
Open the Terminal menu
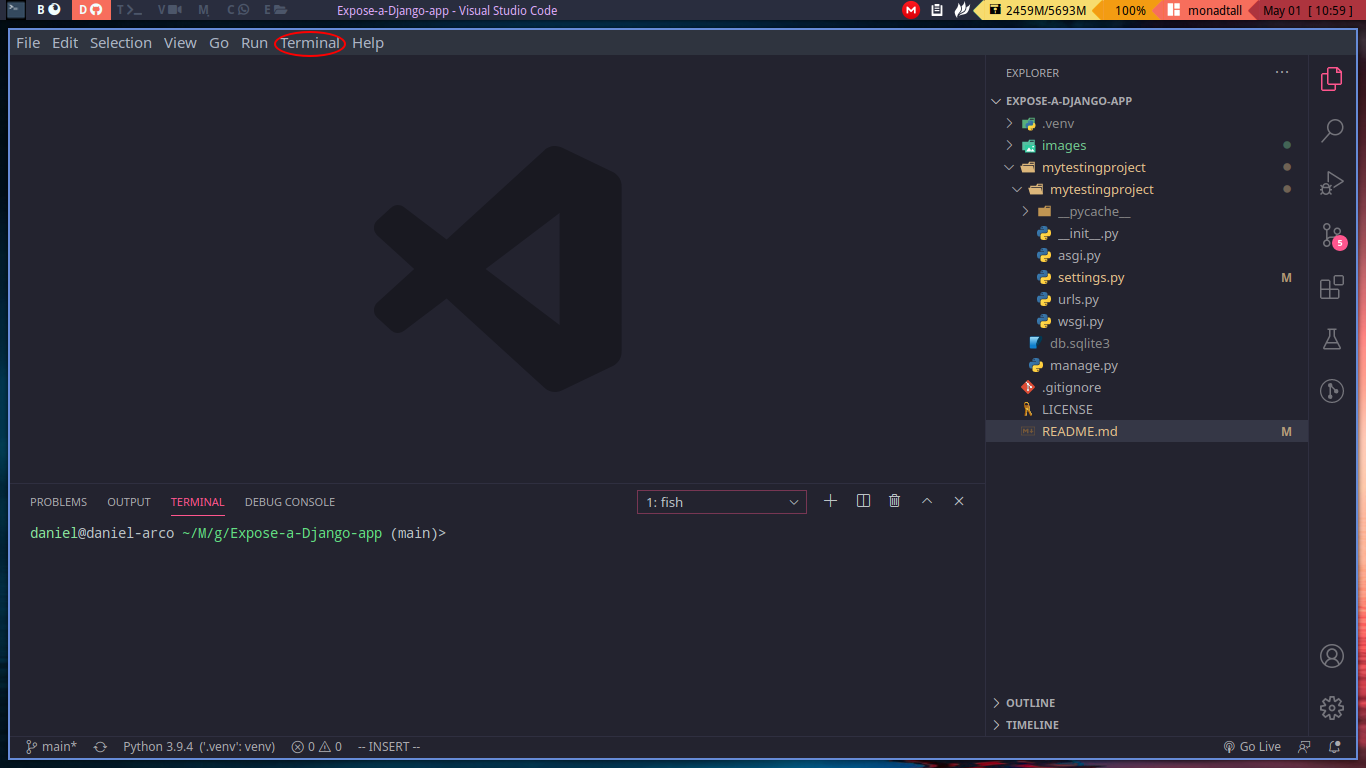(x=309, y=43)
